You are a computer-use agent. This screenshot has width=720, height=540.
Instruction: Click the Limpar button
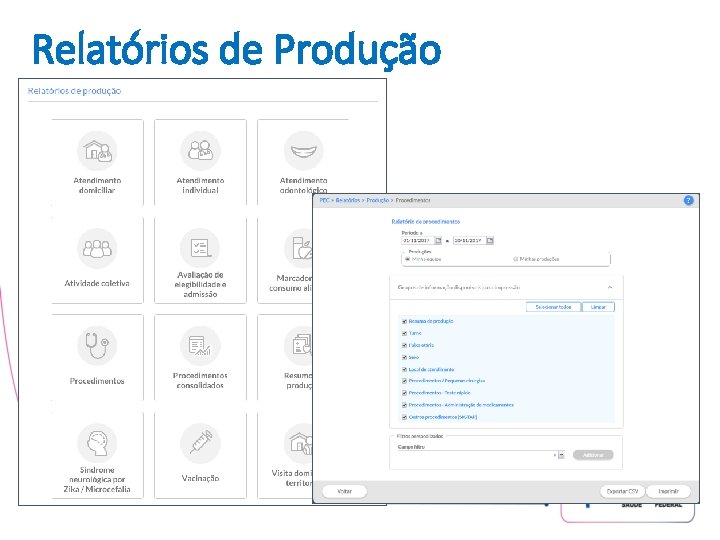coord(598,307)
